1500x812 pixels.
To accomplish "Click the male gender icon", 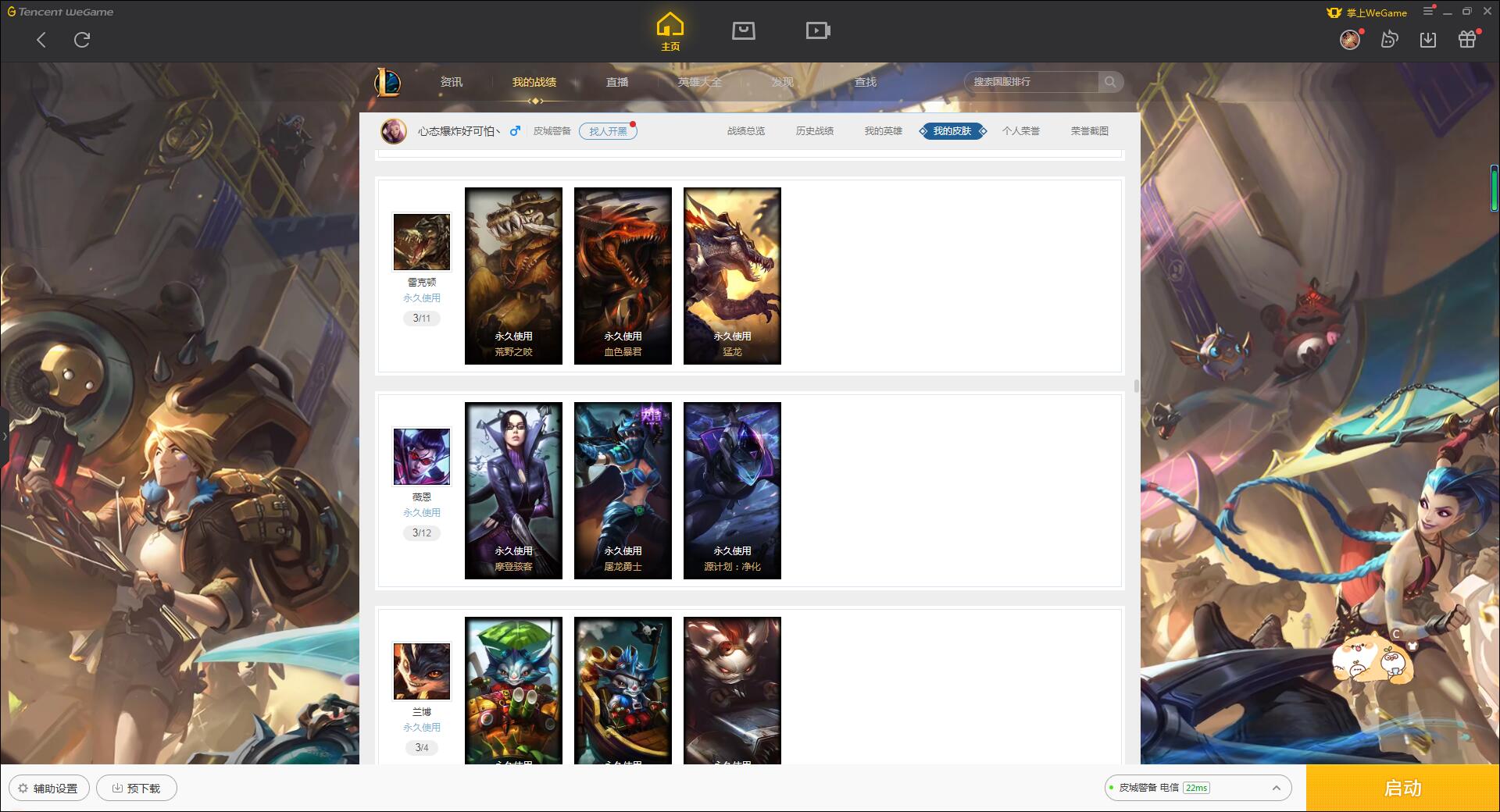I will click(515, 131).
